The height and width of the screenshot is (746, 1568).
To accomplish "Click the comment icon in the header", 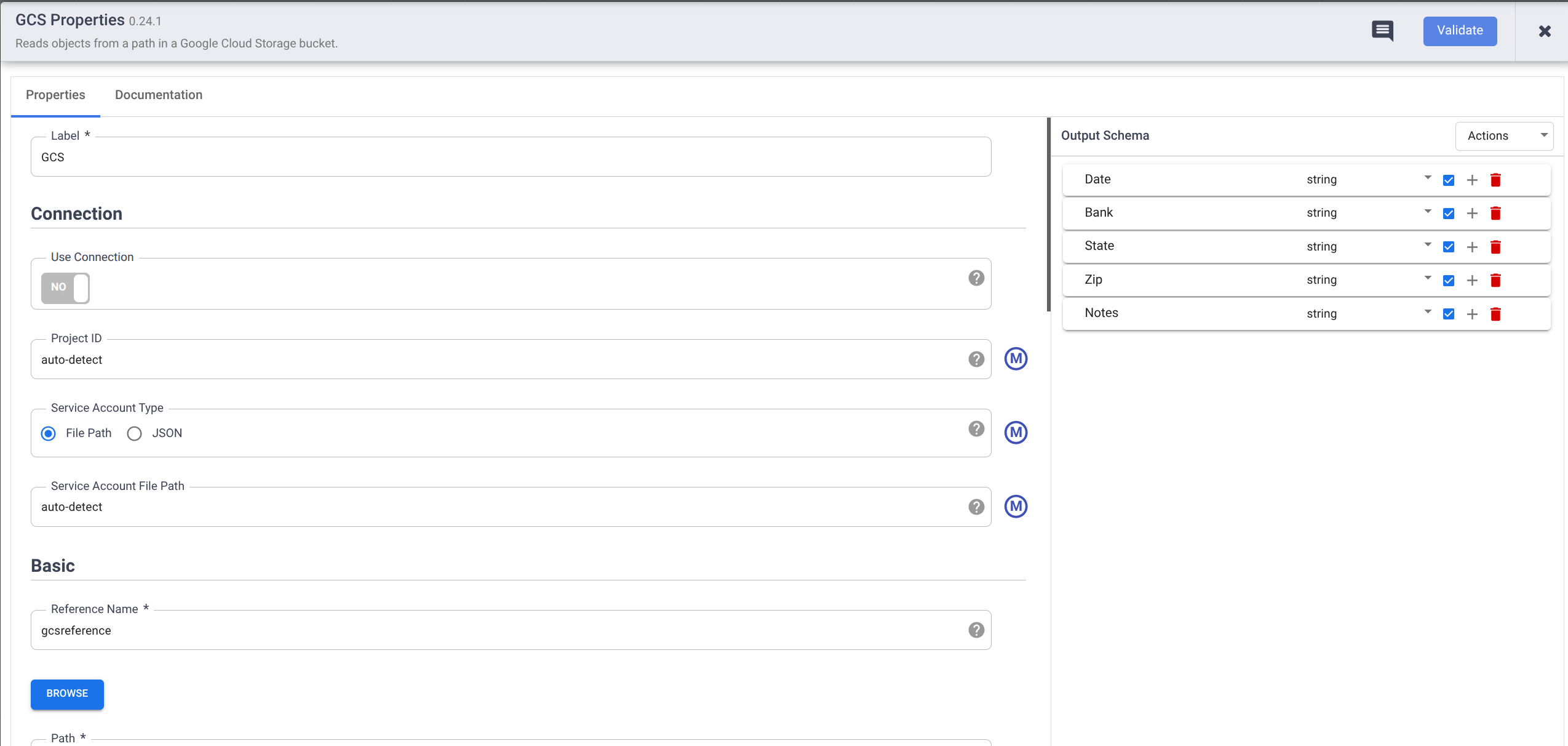I will click(x=1382, y=31).
